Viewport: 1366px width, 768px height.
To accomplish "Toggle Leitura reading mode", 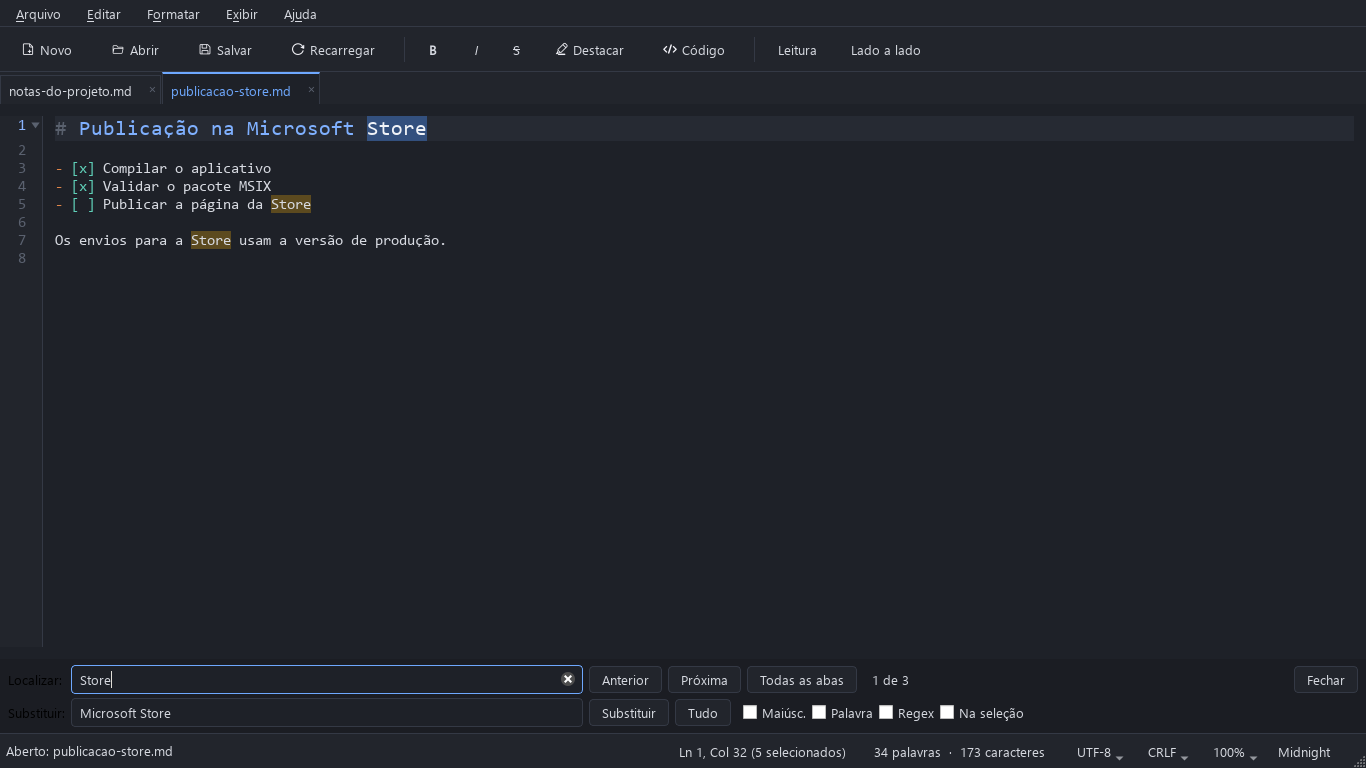I will pos(797,50).
